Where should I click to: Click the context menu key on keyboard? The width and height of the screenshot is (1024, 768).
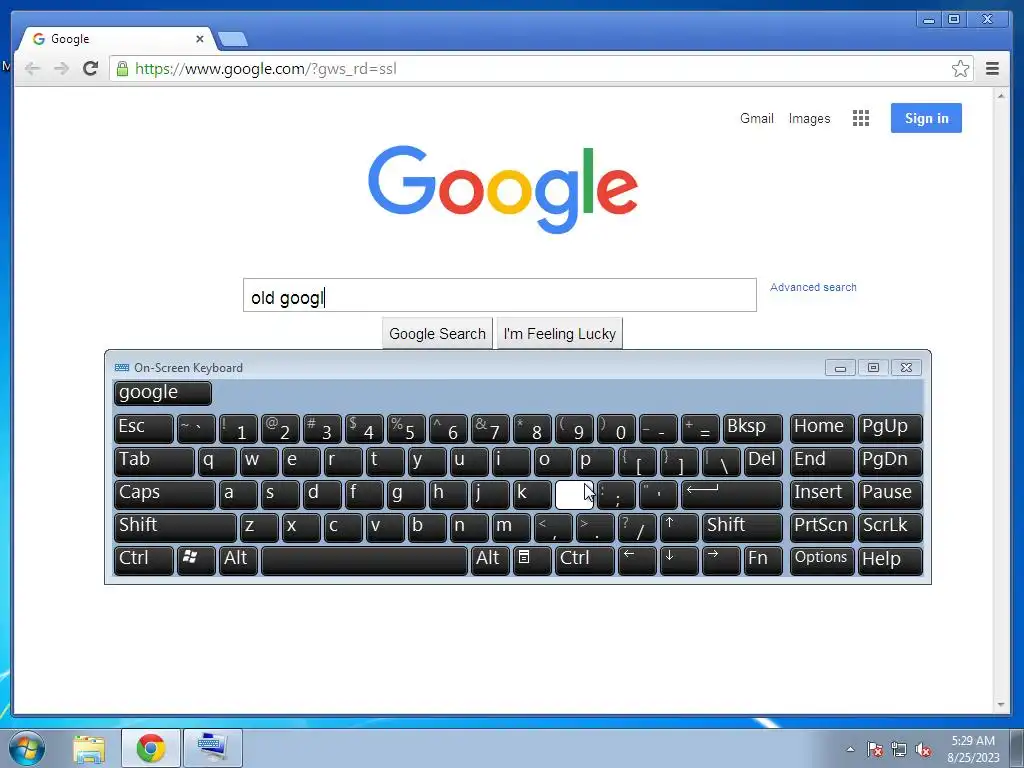pos(532,560)
